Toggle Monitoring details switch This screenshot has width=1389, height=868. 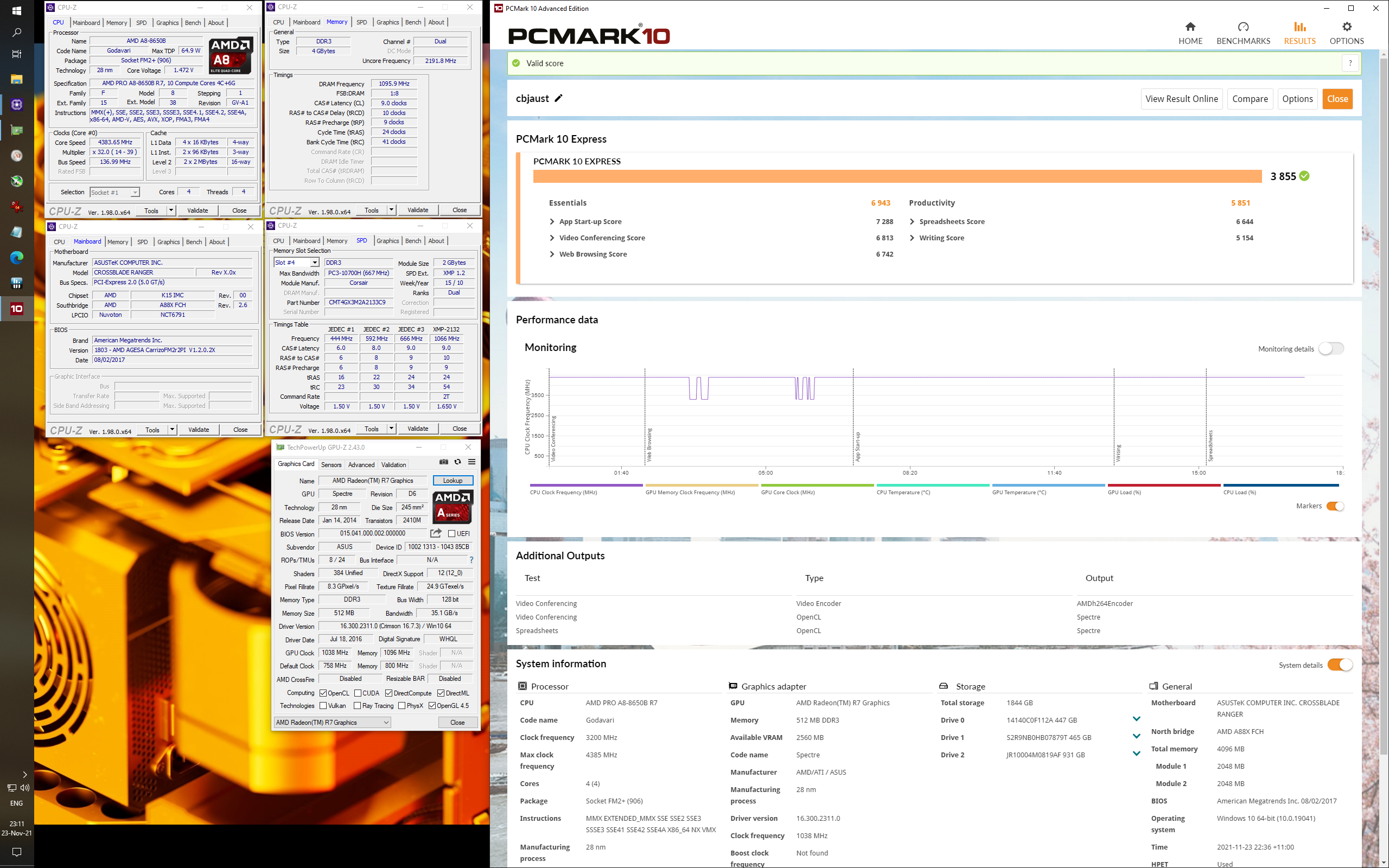(1331, 348)
